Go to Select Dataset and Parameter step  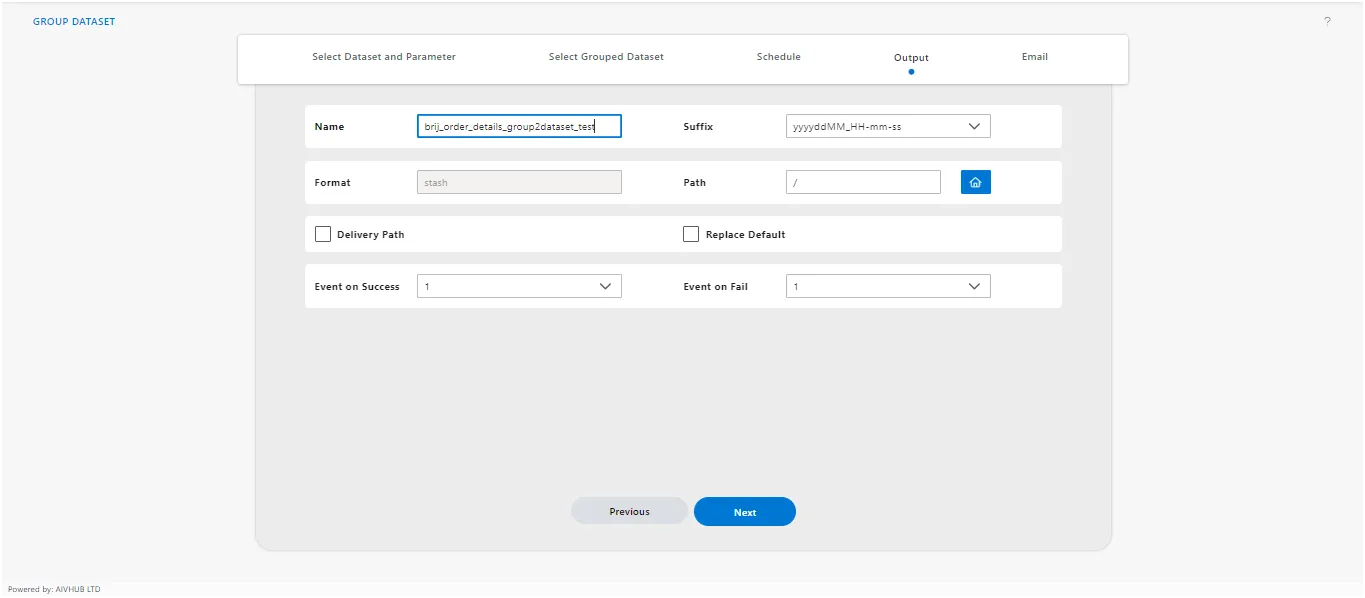(384, 57)
